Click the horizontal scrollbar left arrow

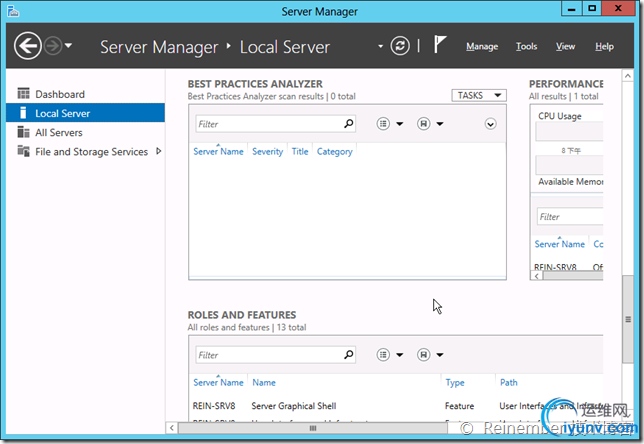pos(172,428)
